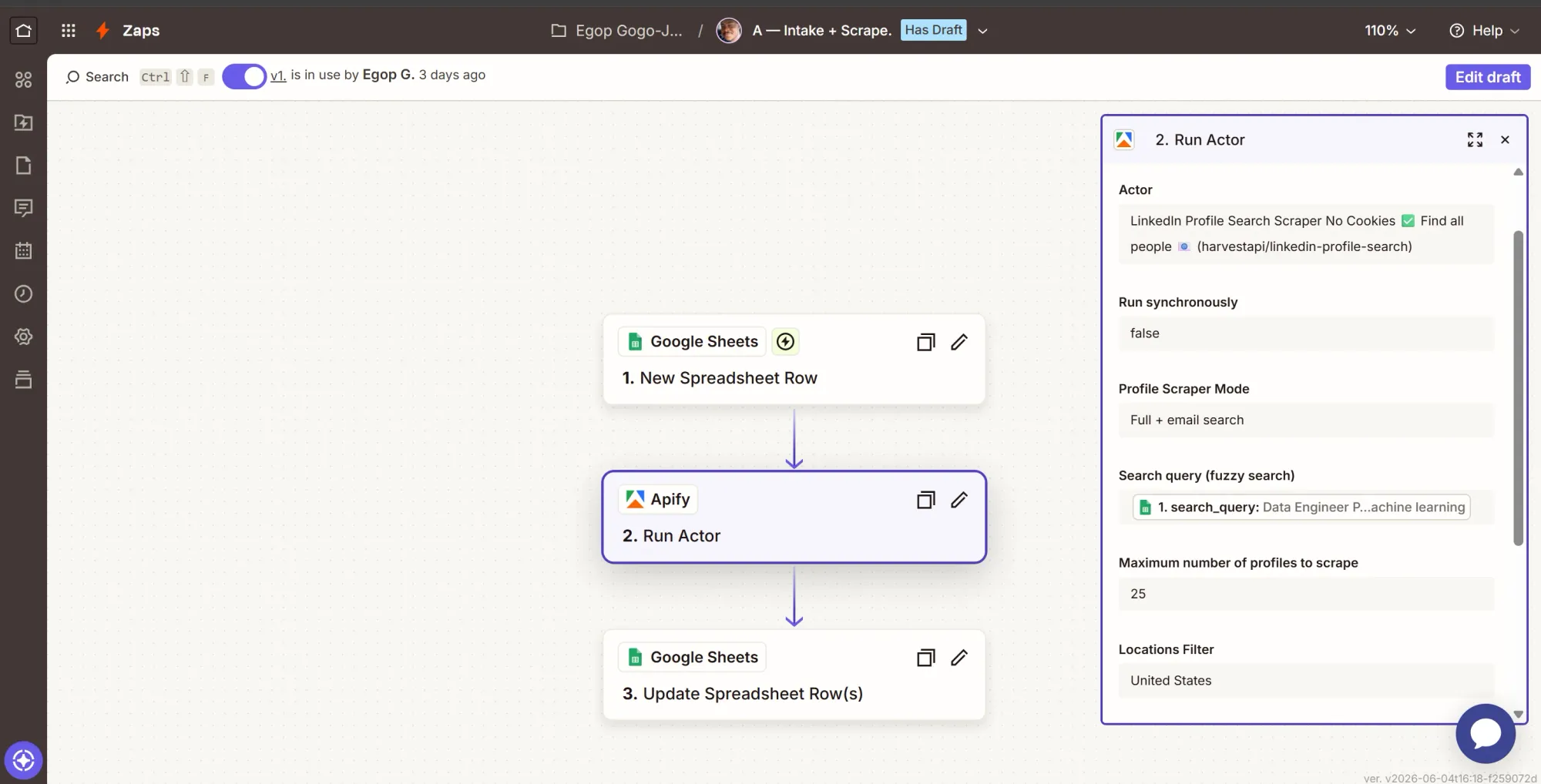
Task: Click the panel scrollbar up arrow
Action: [1518, 172]
